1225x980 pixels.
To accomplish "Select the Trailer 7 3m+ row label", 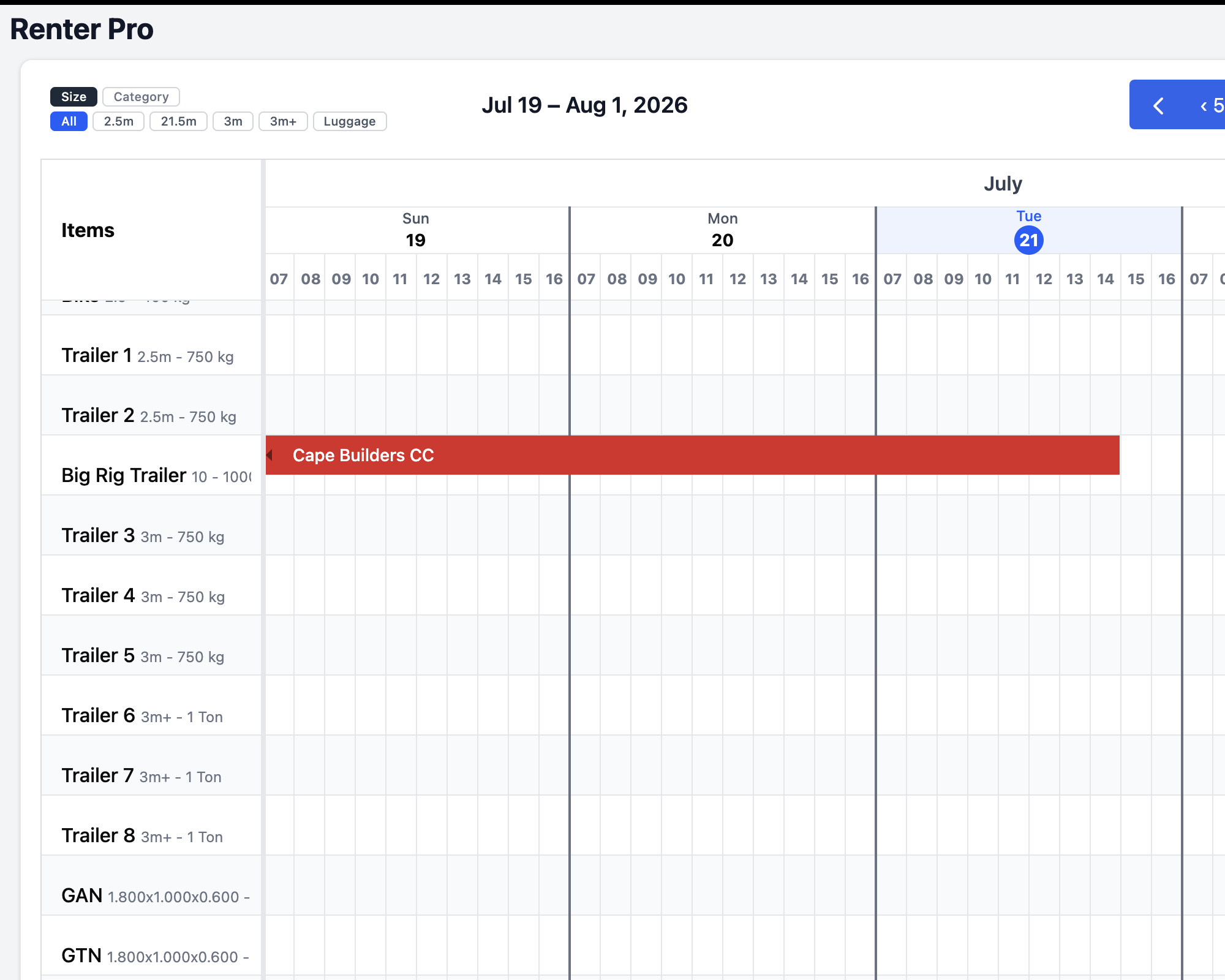I will [151, 765].
